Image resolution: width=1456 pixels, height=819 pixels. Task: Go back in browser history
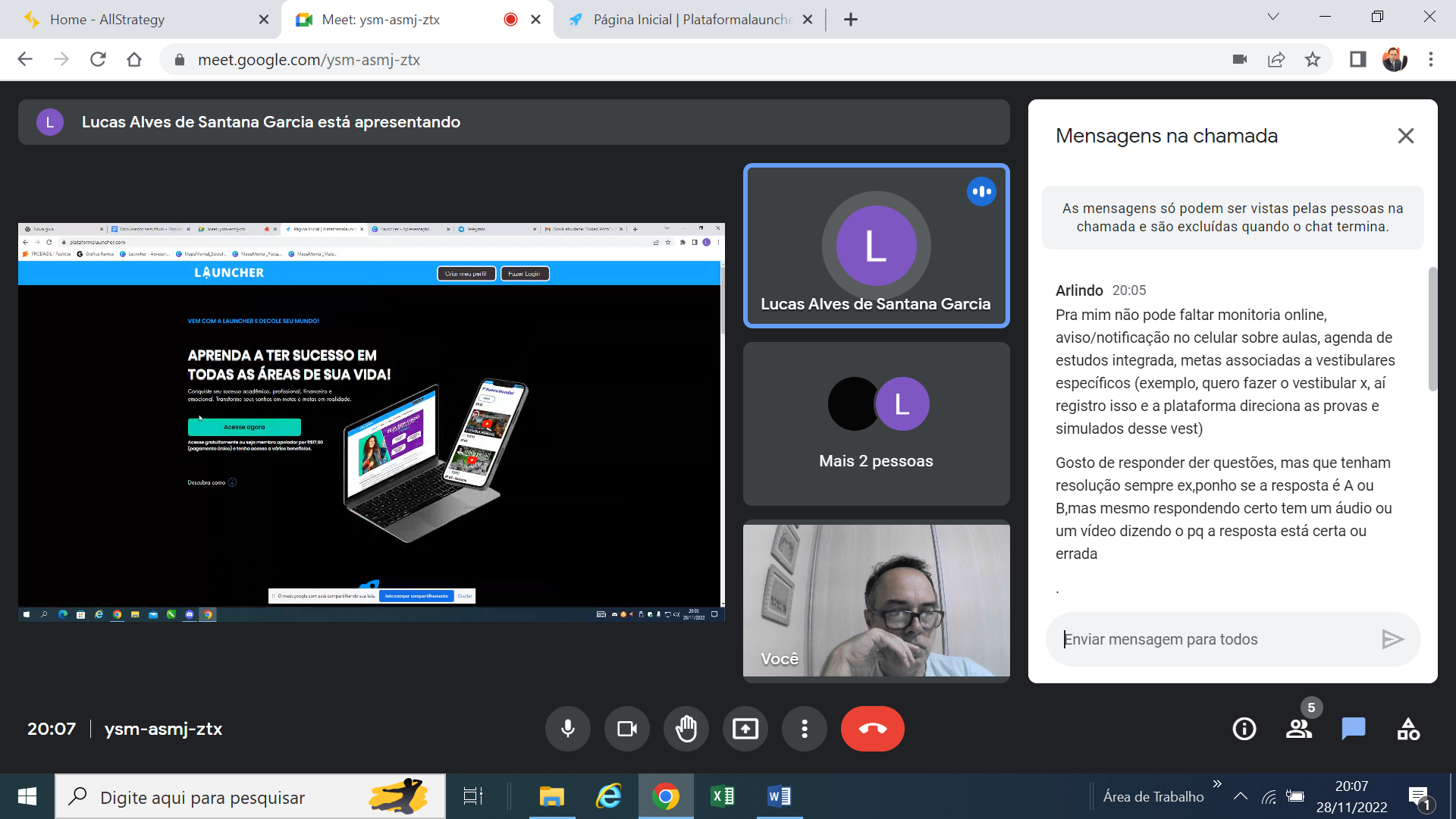25,59
